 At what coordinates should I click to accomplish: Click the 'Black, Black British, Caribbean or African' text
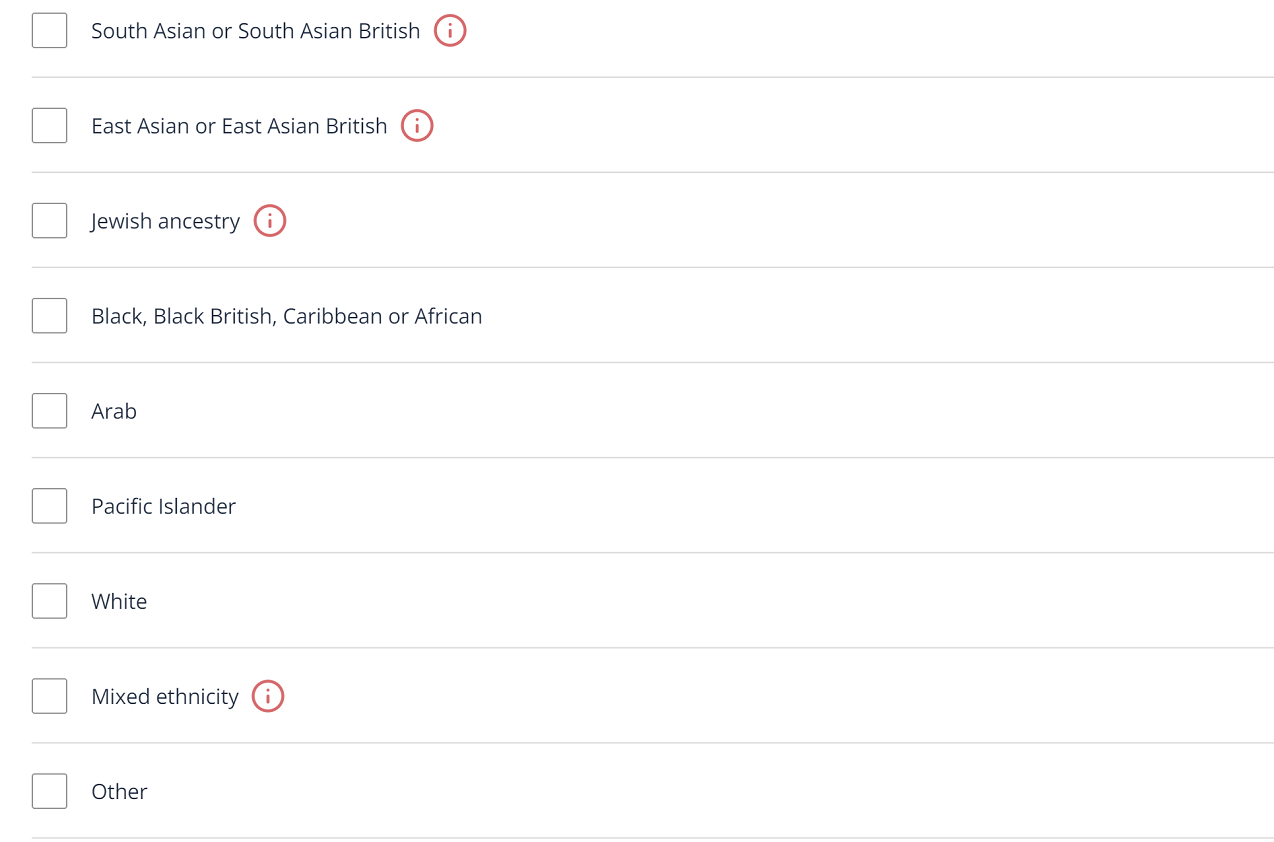point(287,316)
